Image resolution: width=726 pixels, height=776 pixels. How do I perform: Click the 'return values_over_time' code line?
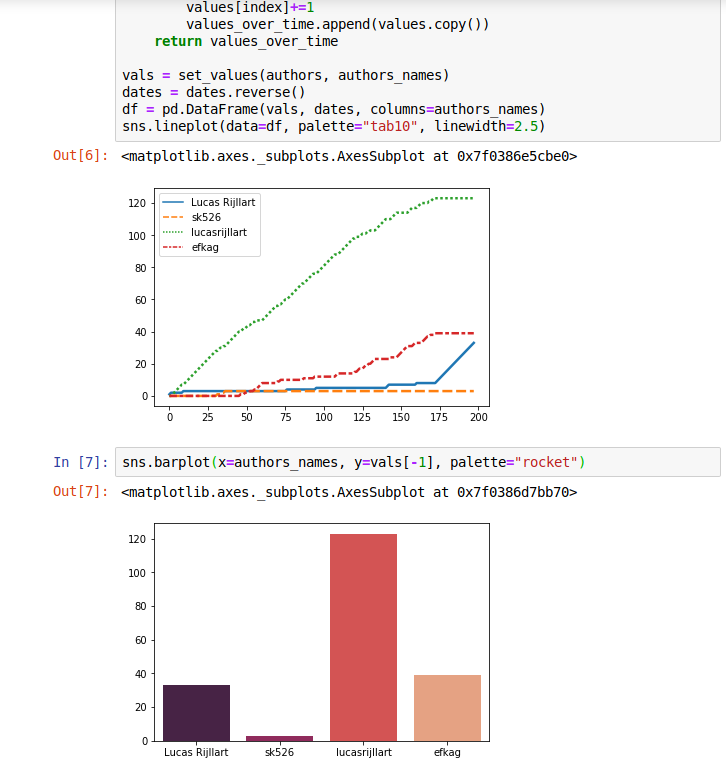tap(246, 41)
